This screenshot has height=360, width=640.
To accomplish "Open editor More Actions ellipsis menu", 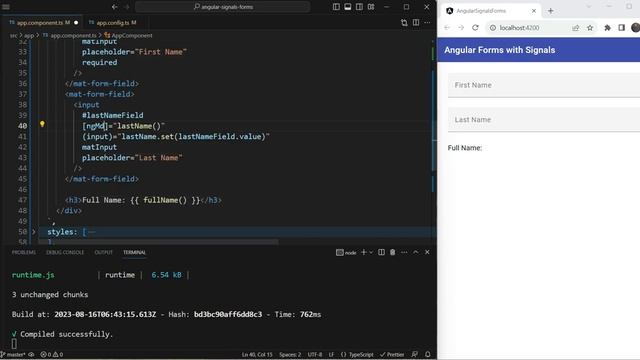I will pyautogui.click(x=427, y=23).
